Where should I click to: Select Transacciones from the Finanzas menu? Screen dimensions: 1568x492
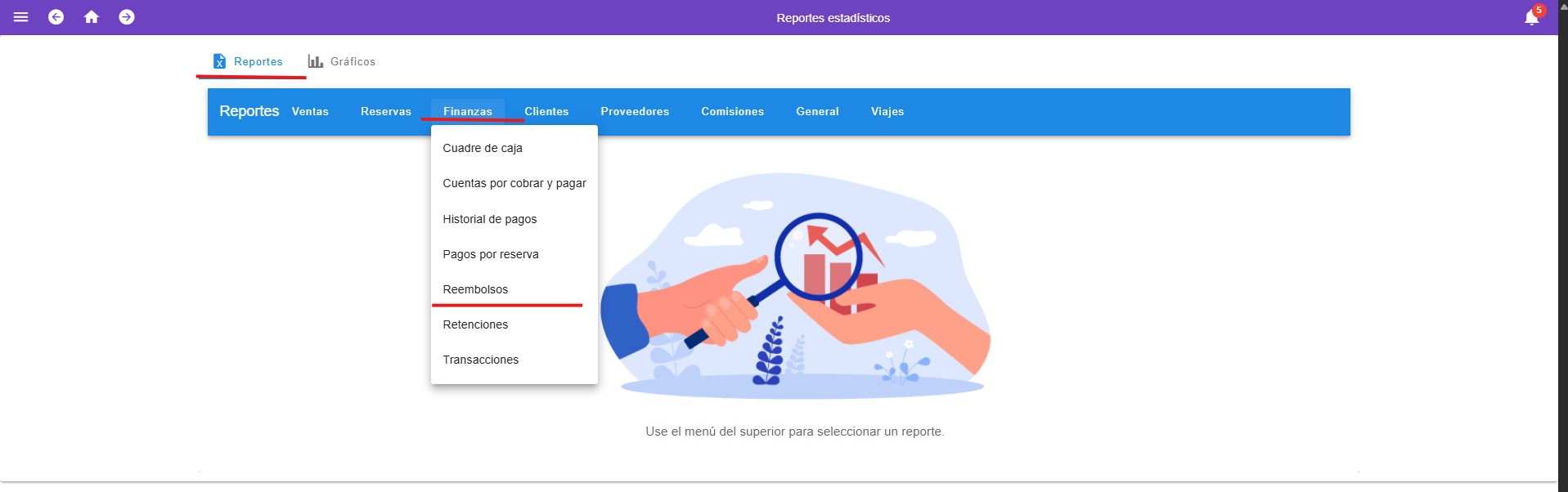(481, 360)
